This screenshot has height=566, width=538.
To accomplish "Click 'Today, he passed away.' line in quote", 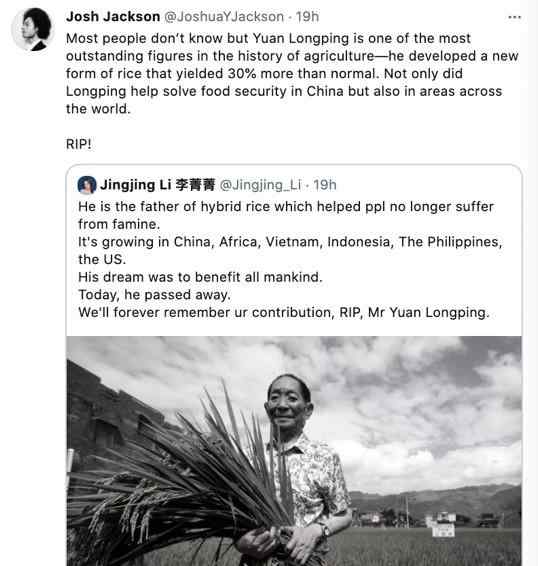I will pos(154,295).
